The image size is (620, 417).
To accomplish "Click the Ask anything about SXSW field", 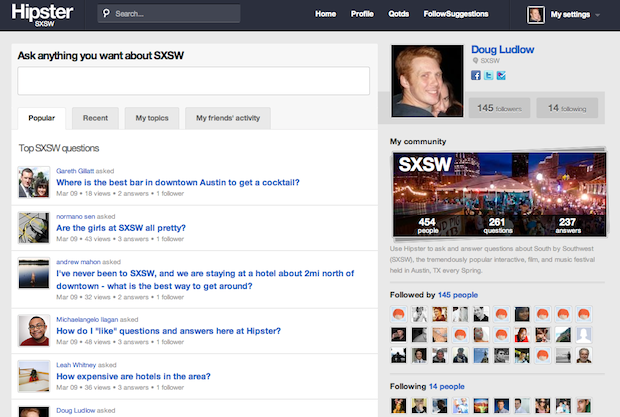I will click(x=194, y=81).
